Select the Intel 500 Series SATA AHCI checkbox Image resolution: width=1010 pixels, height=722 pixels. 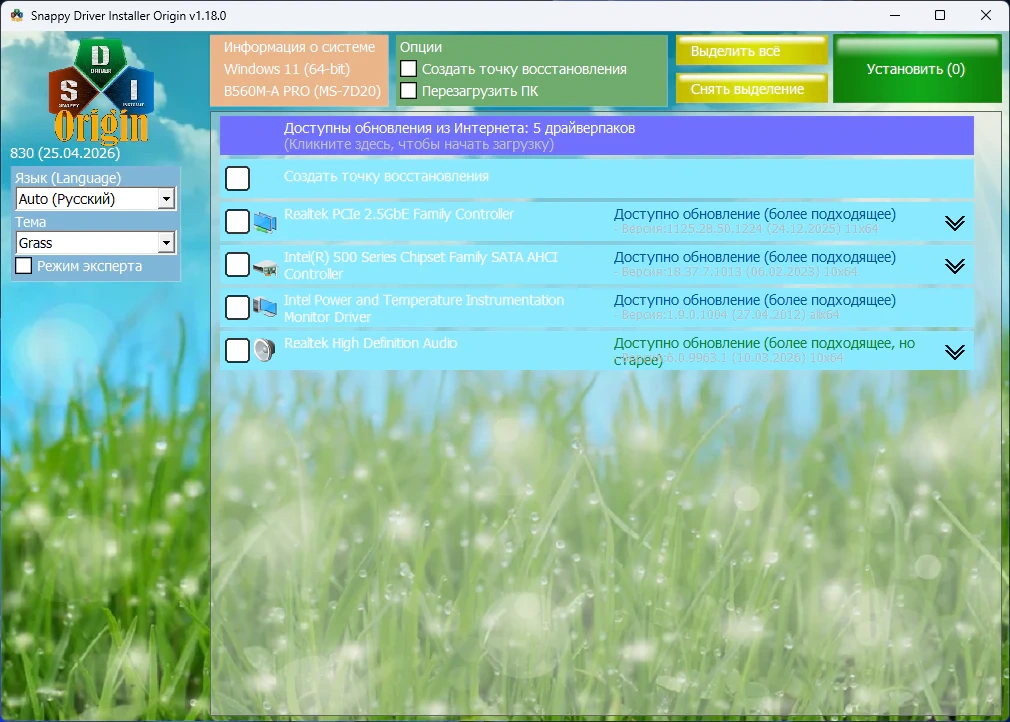pyautogui.click(x=238, y=265)
